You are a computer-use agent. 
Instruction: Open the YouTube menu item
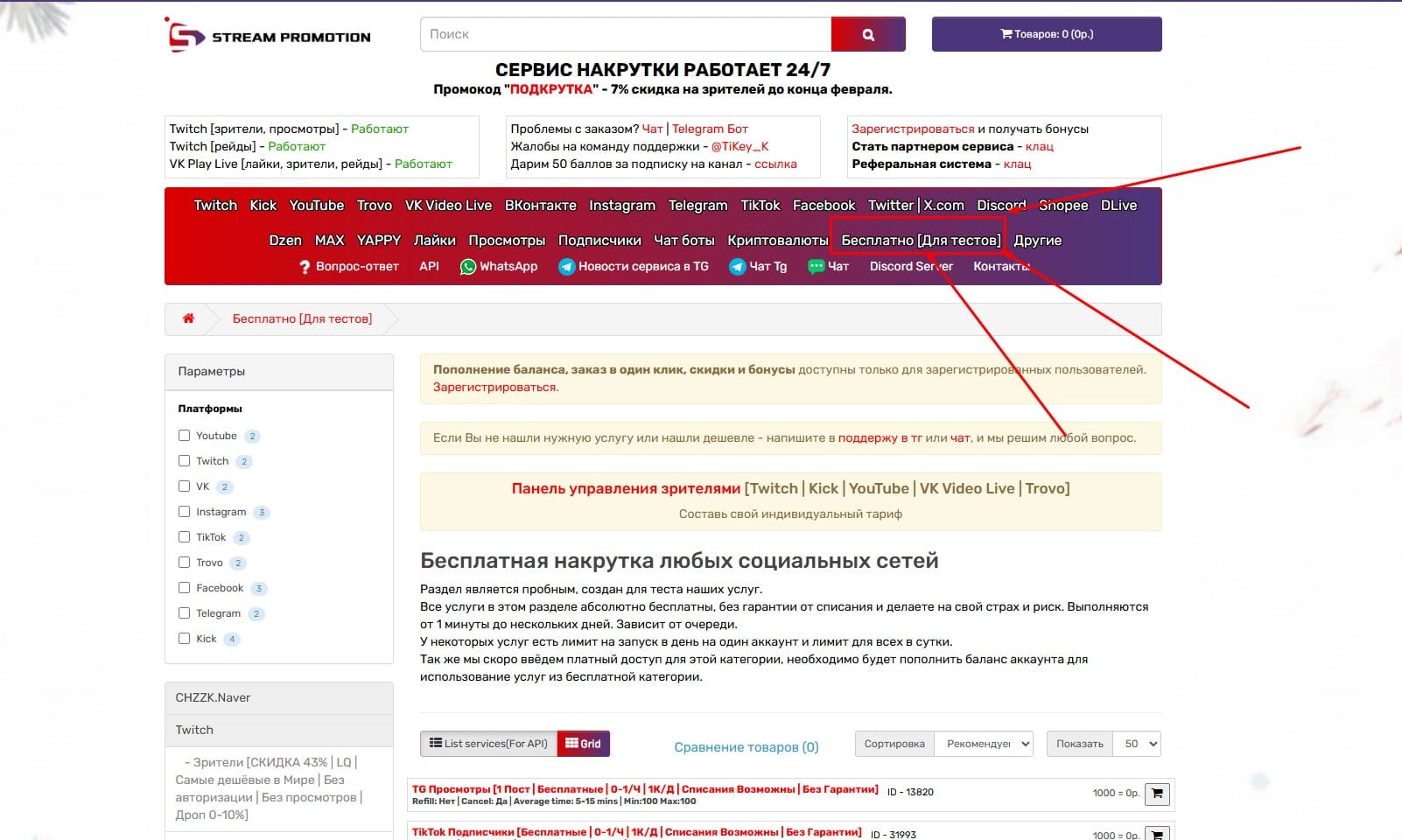317,205
